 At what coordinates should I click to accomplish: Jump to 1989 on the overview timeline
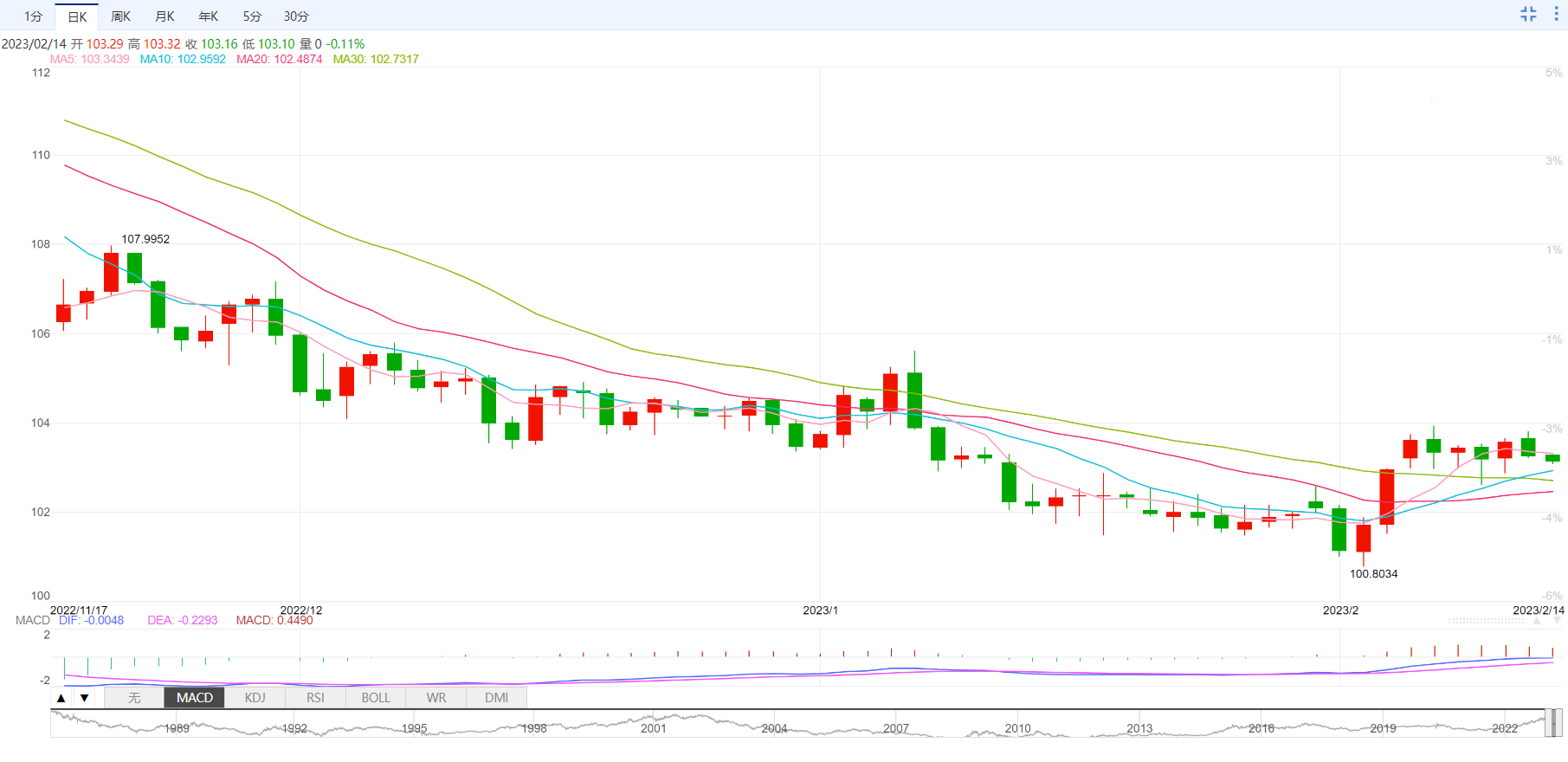tap(177, 728)
